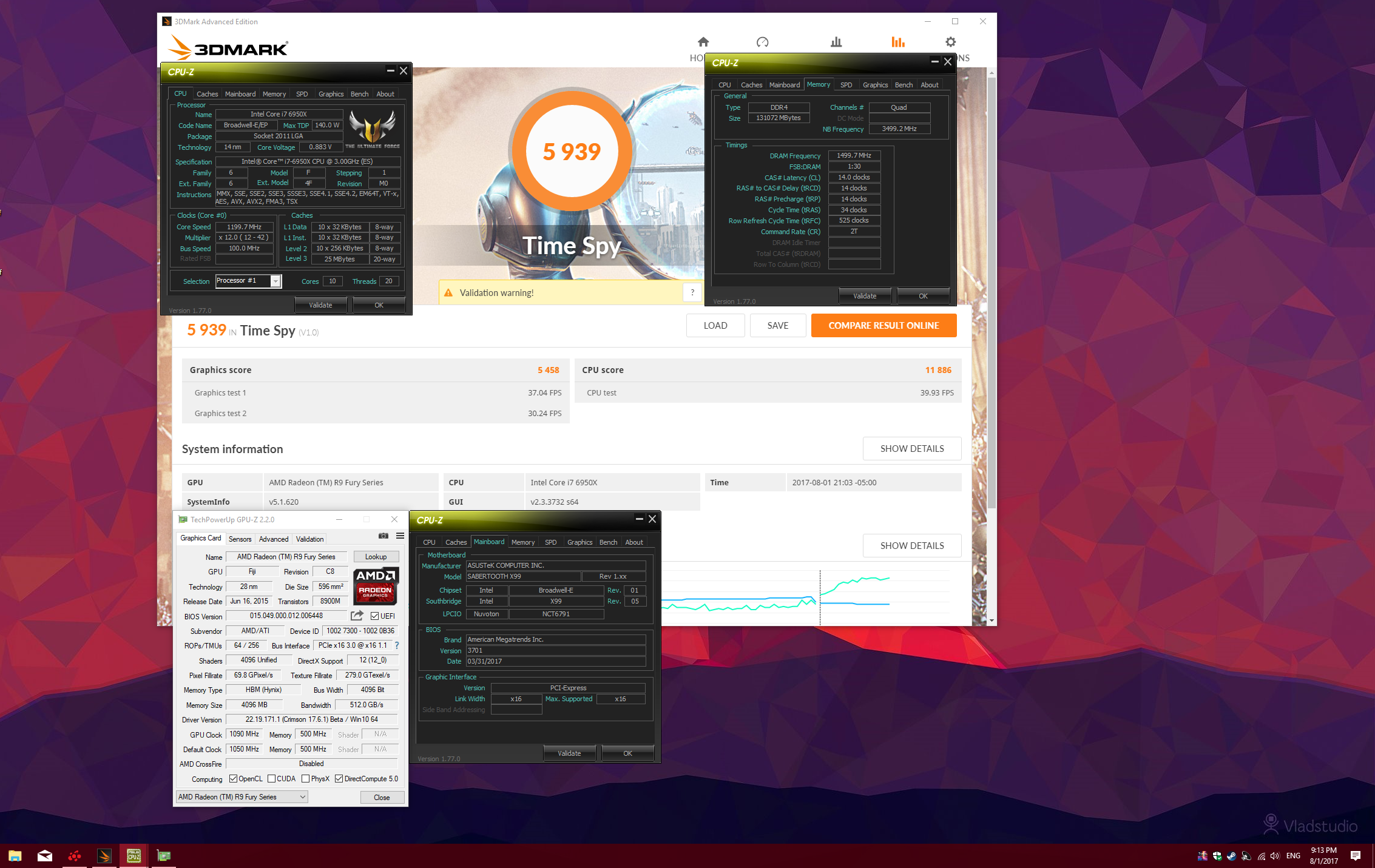This screenshot has height=868, width=1375.
Task: Click volume speaker tray icon
Action: tap(1275, 856)
